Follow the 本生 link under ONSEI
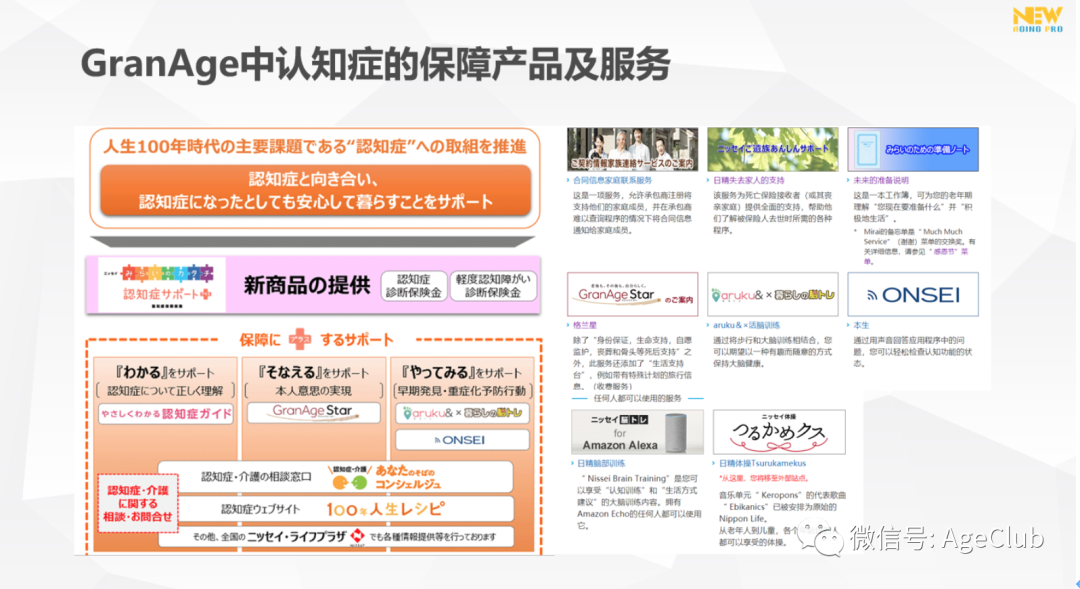 click(861, 325)
